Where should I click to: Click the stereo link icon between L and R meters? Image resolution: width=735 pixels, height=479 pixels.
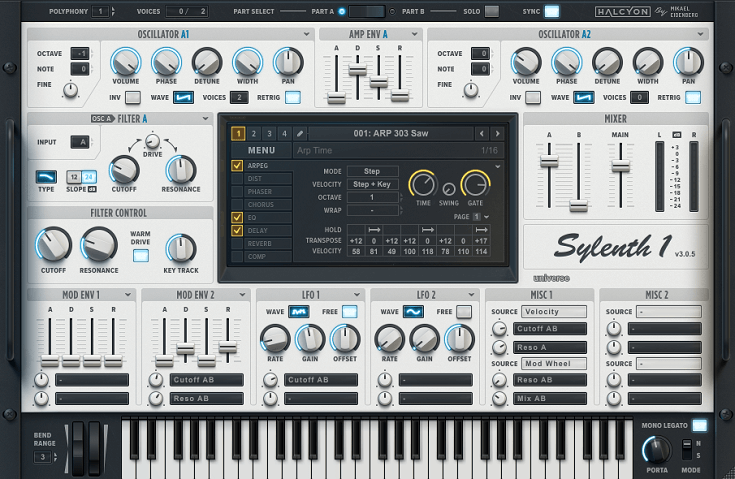[x=676, y=135]
